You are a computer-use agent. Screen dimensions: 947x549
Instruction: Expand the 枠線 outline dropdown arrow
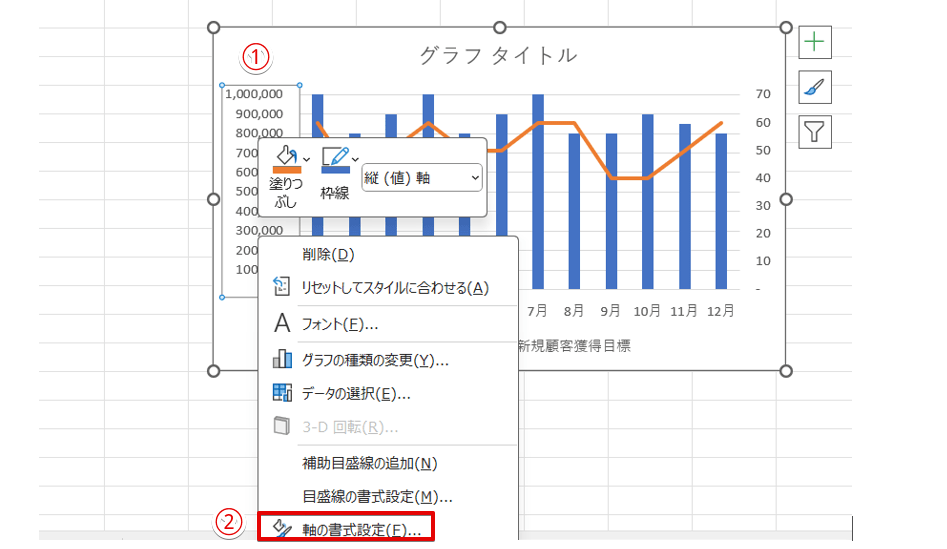click(355, 159)
